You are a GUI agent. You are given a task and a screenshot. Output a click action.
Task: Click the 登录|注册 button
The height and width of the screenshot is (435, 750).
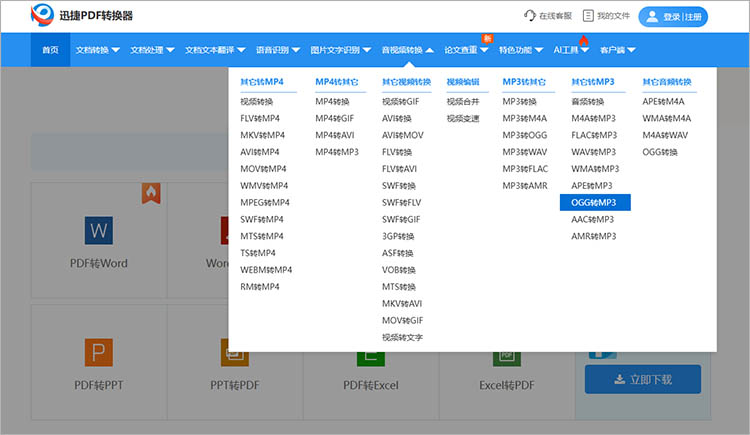(x=673, y=17)
